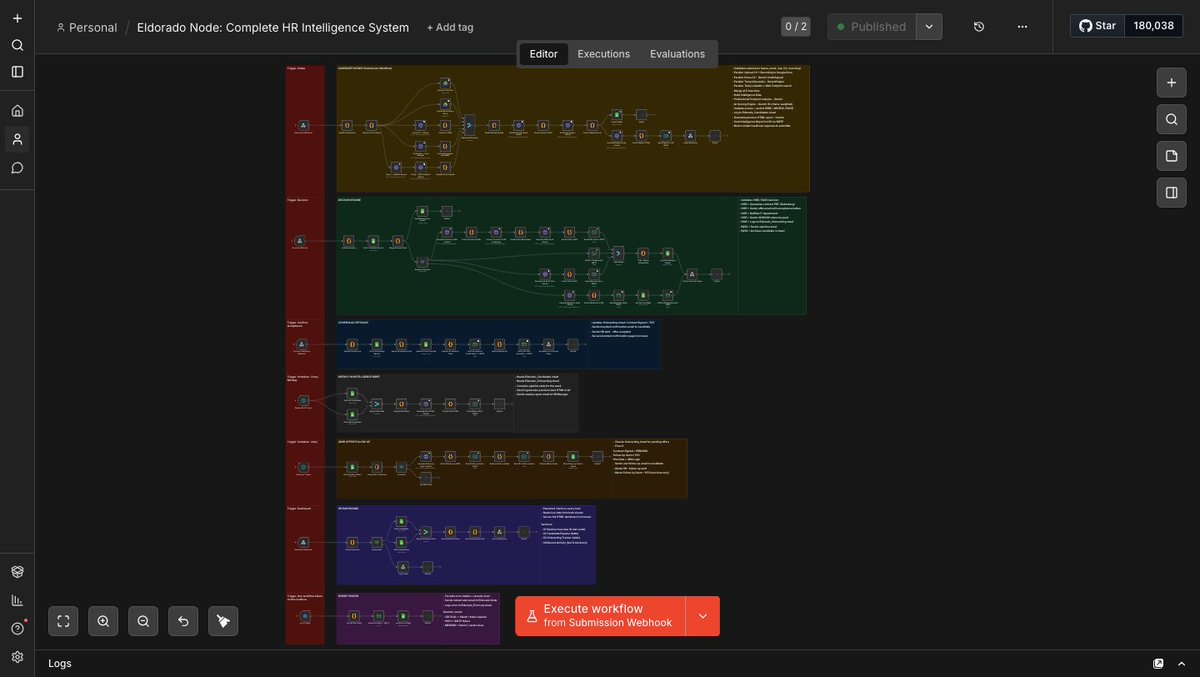Image resolution: width=1200 pixels, height=677 pixels.
Task: Select the workflow failure error trigger node
Action: (305, 616)
